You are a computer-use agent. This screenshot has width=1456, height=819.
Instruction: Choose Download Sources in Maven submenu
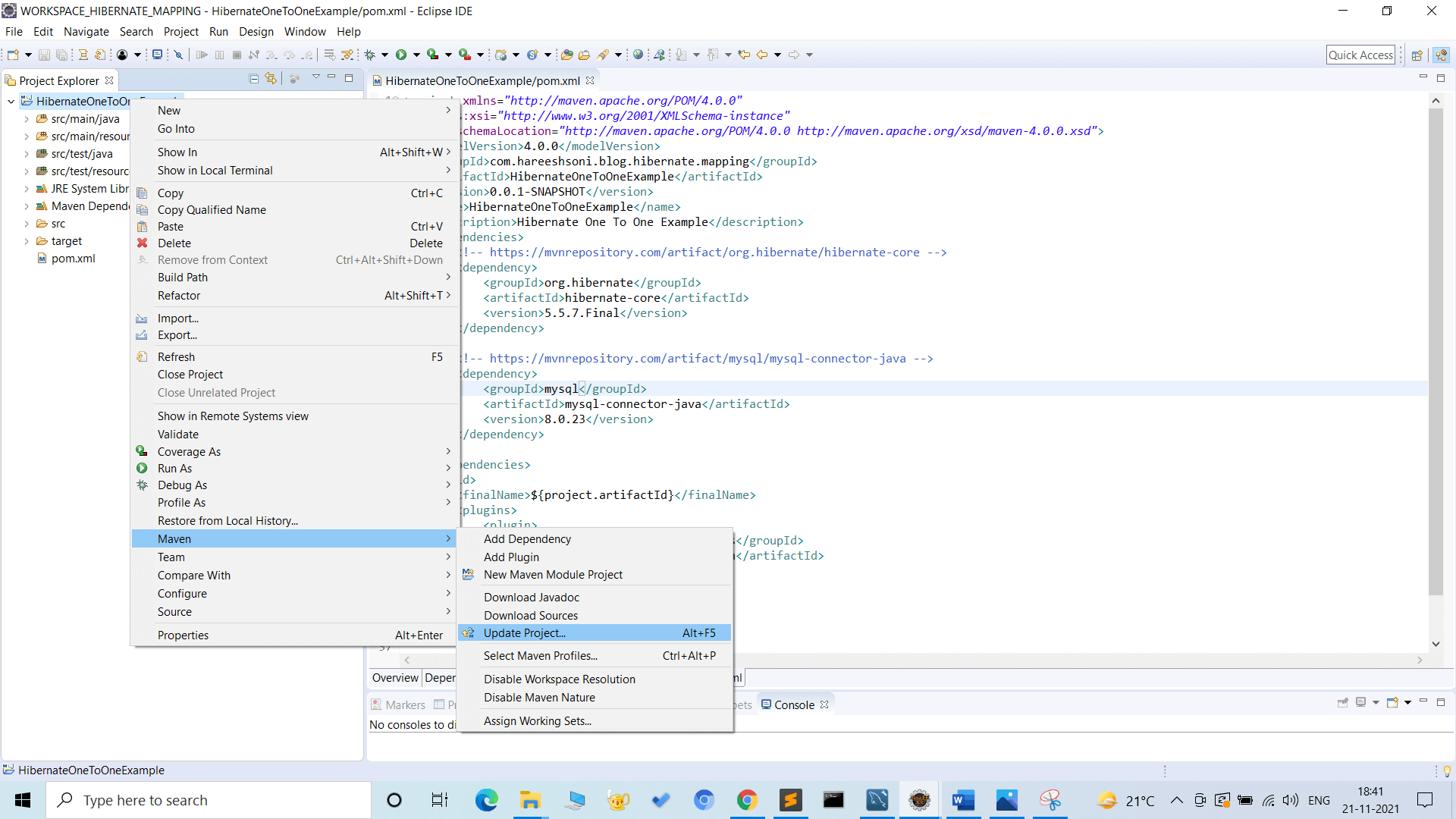pyautogui.click(x=595, y=615)
